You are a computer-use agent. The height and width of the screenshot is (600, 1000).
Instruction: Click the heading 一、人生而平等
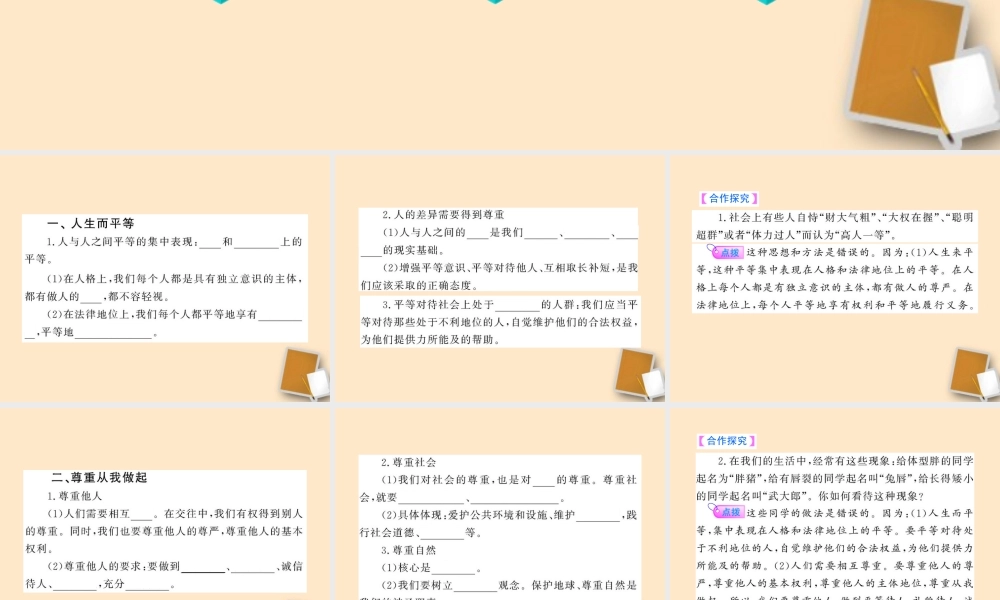tap(91, 224)
